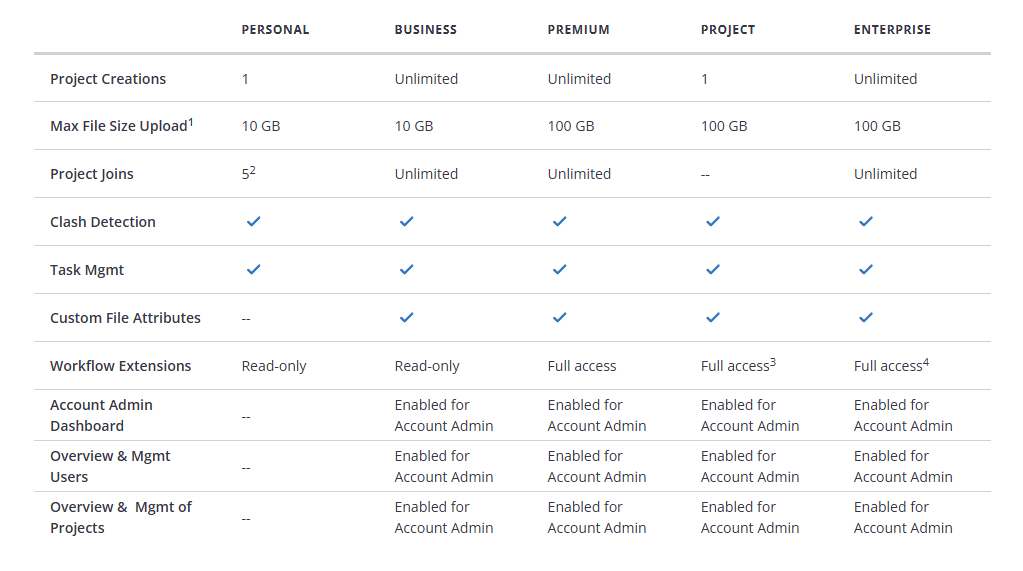
Task: Click footnote 2 on Personal Project Joins value
Action: (252, 170)
